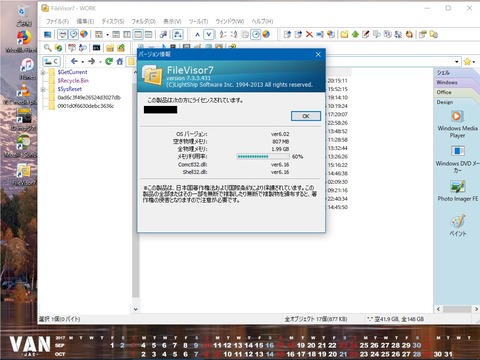
Task: Switch to the Design tab
Action: coord(445,102)
